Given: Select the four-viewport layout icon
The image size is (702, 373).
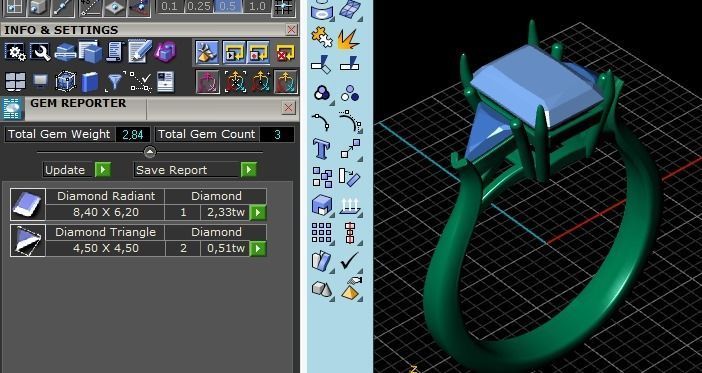Looking at the screenshot, I should [x=15, y=81].
